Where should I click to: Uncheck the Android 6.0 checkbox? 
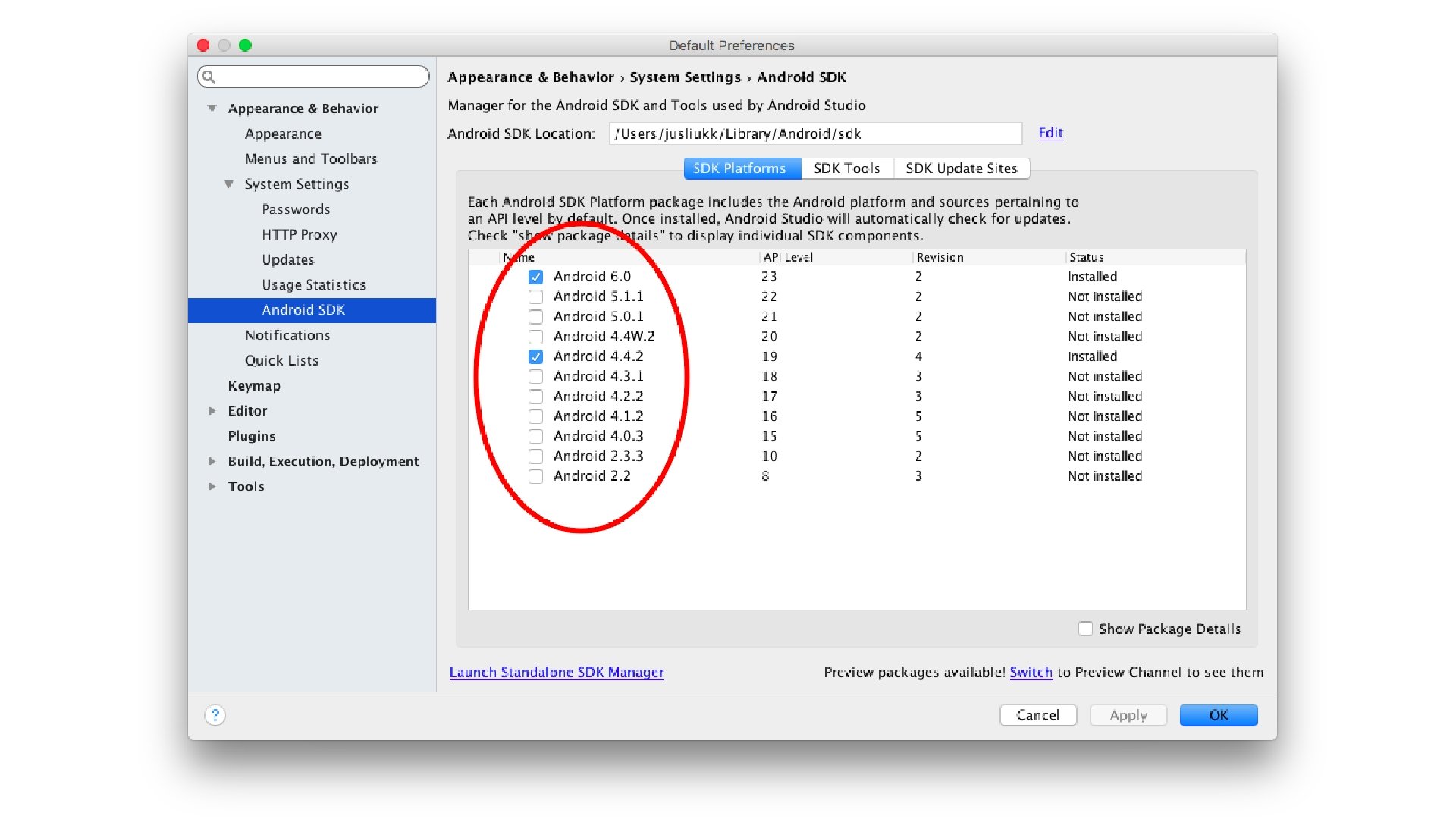535,277
